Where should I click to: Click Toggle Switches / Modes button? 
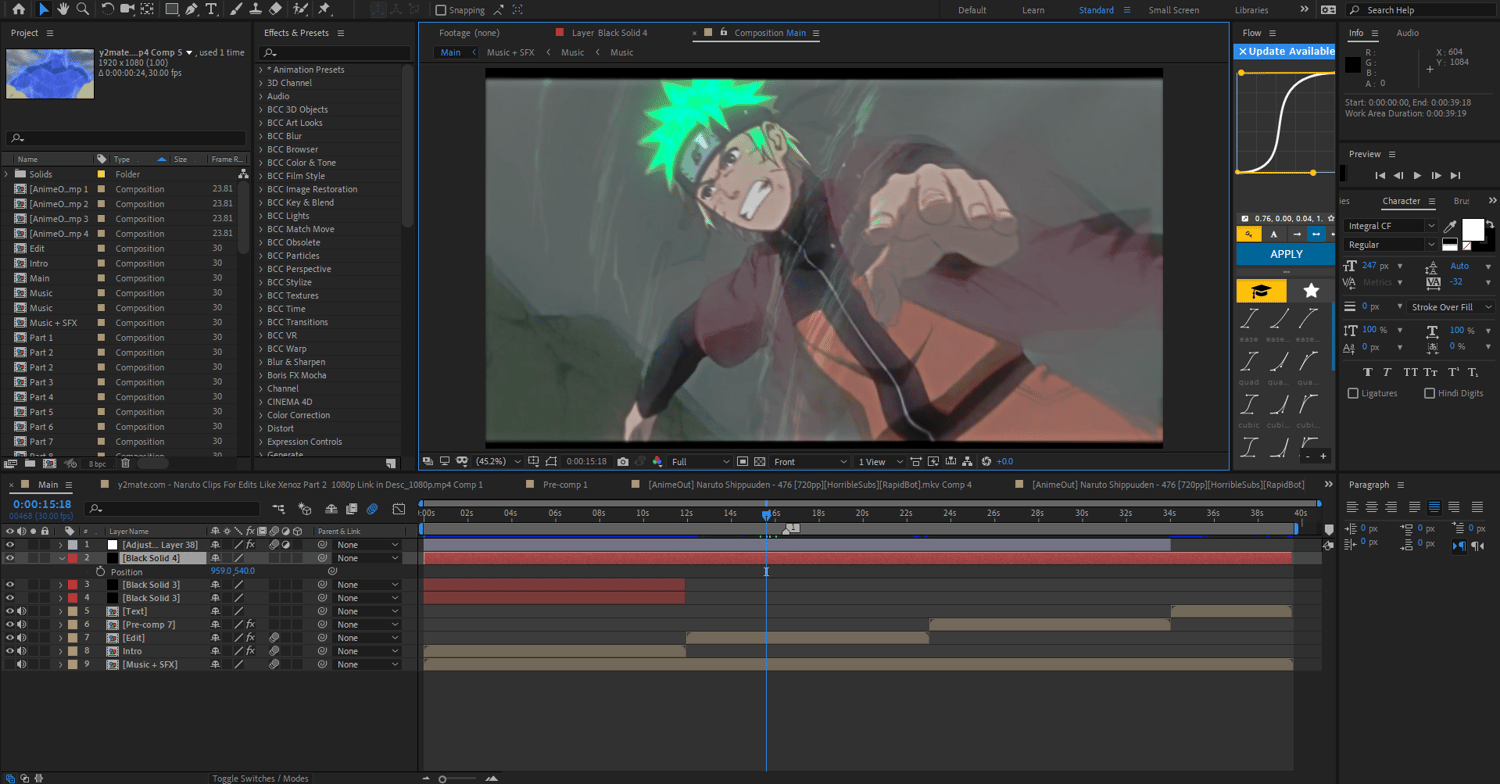pyautogui.click(x=260, y=778)
